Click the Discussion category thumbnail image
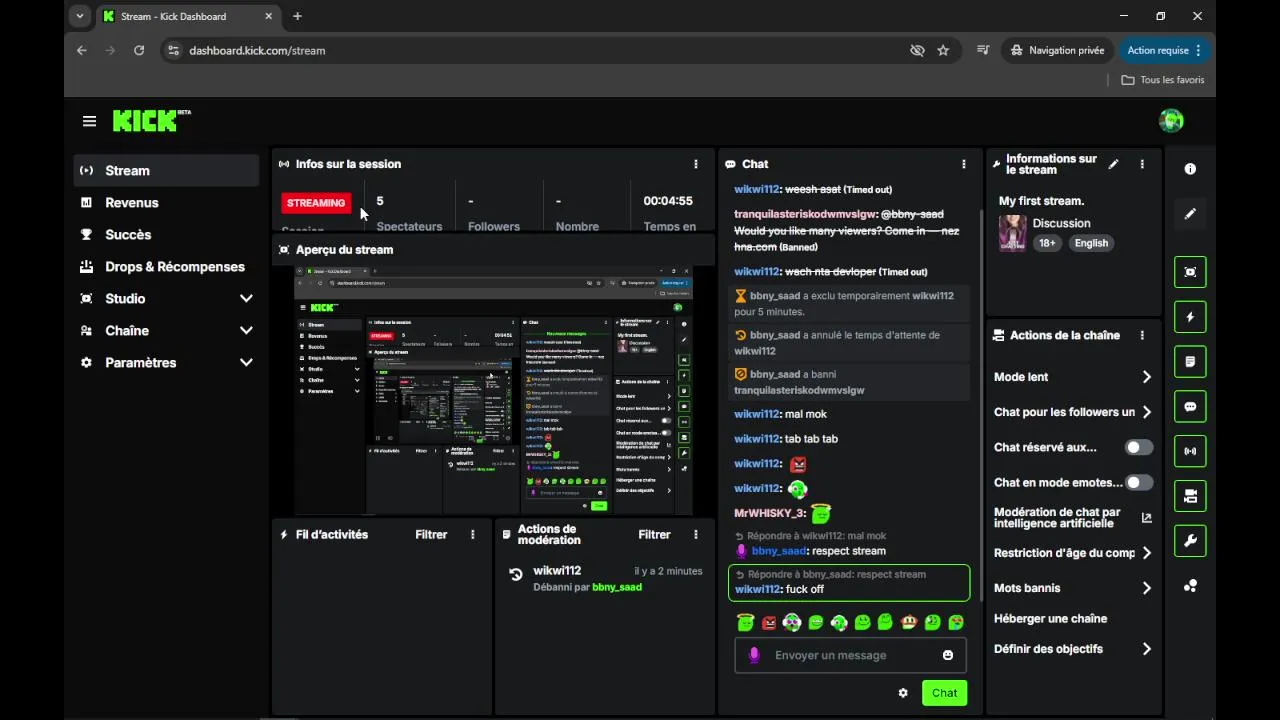This screenshot has height=720, width=1280. [1012, 233]
